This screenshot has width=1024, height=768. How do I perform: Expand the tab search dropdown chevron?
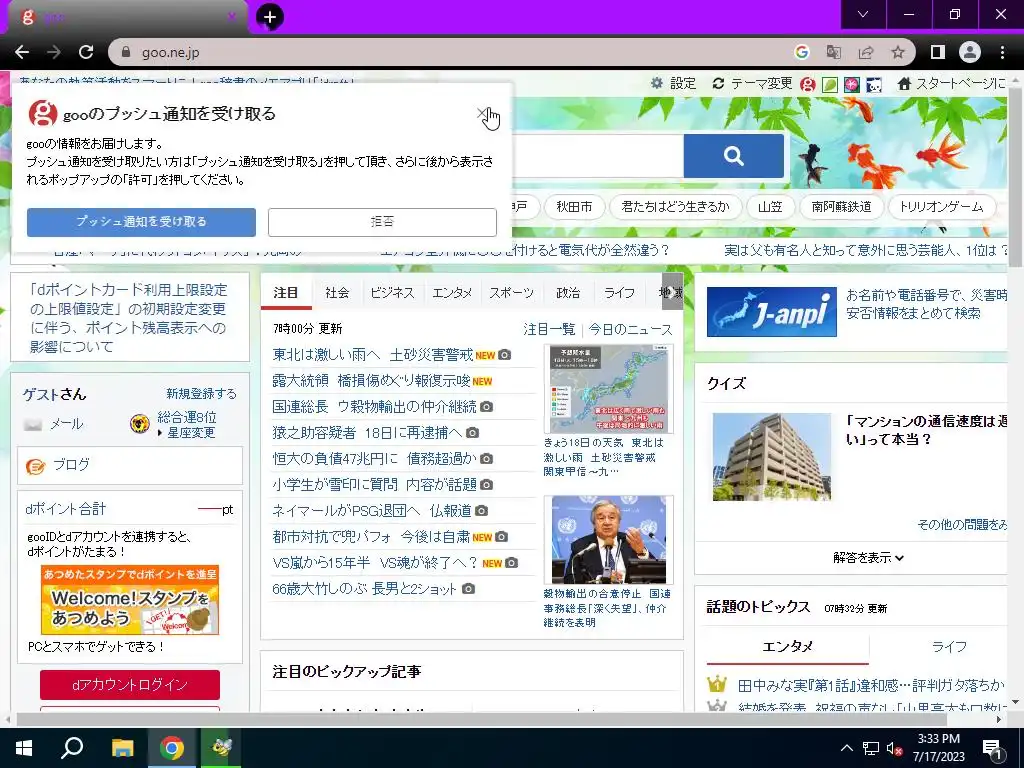(x=863, y=14)
